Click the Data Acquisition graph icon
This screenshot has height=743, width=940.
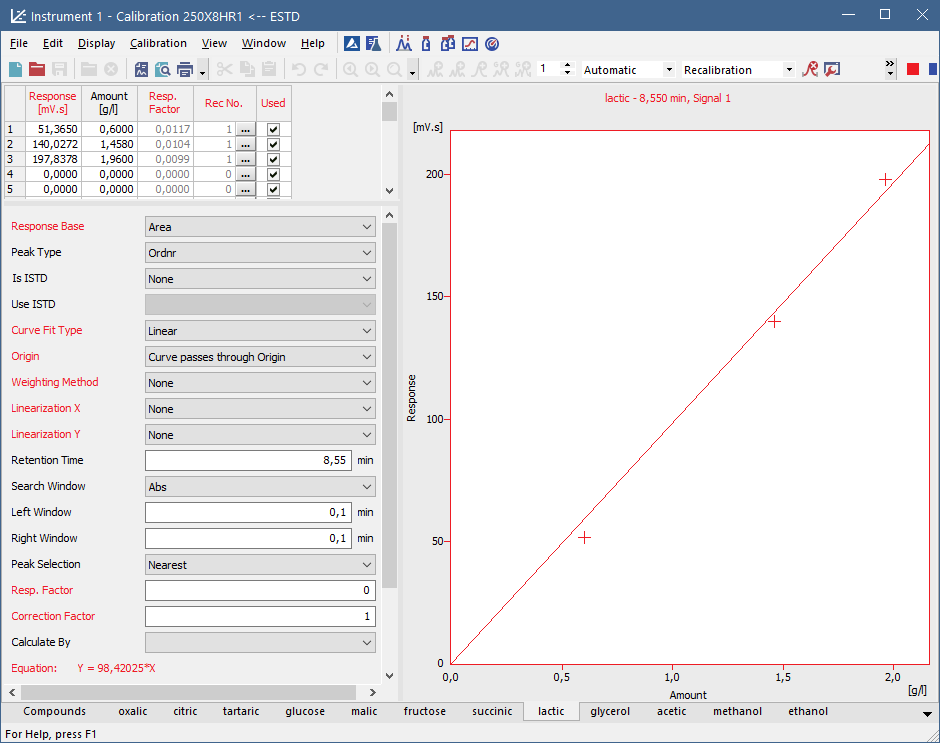(x=470, y=44)
